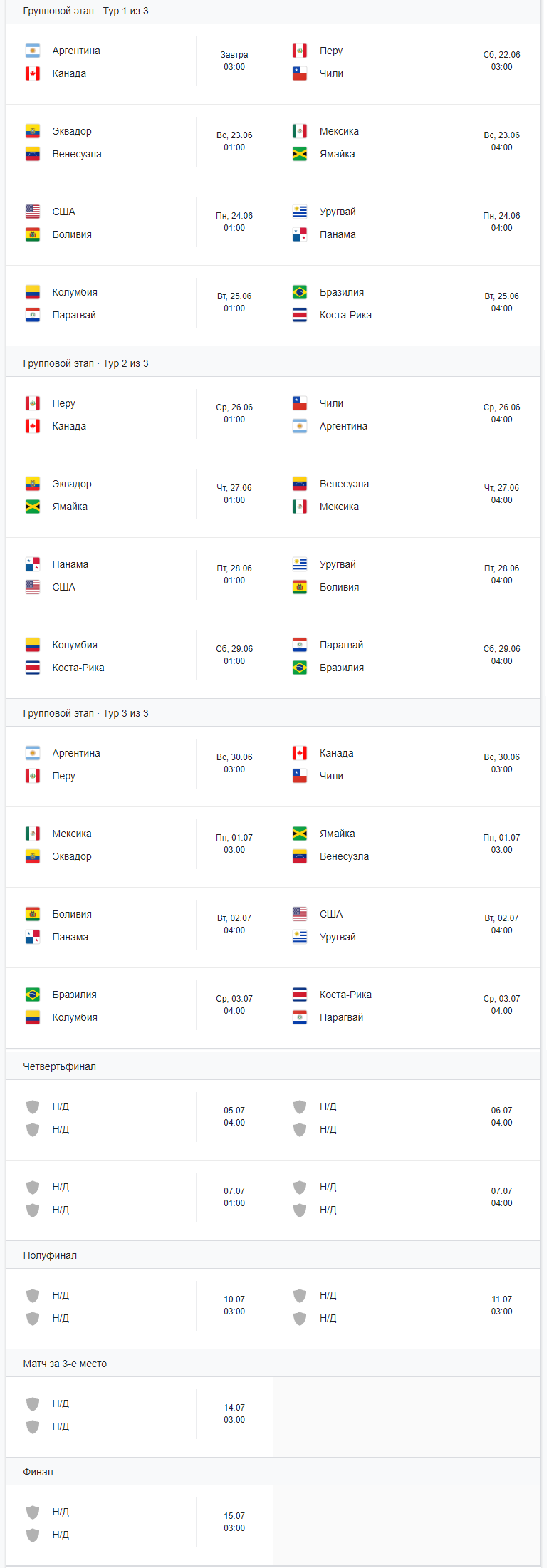Image resolution: width=554 pixels, height=1568 pixels.
Task: Click the Четвертьфинал section header
Action: tap(60, 1066)
